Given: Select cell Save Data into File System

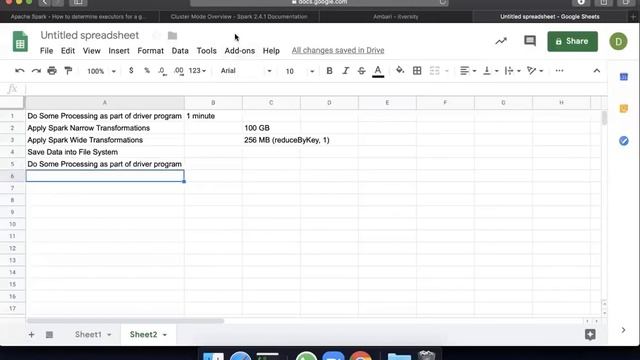Looking at the screenshot, I should tap(105, 152).
